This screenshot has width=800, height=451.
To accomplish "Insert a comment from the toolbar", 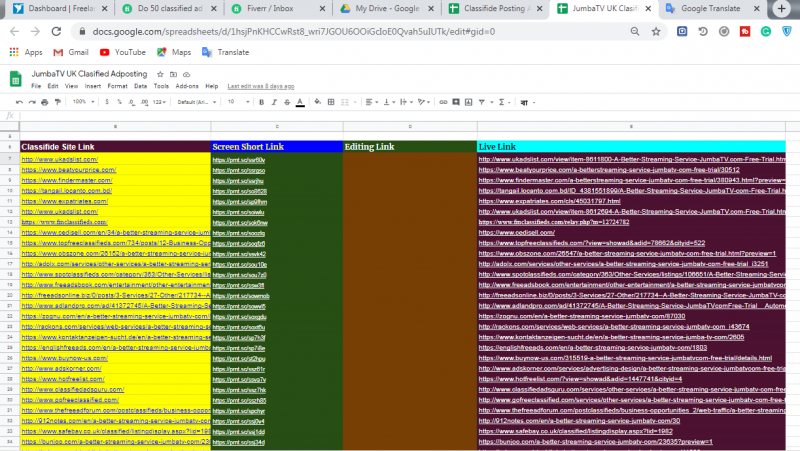I will [456, 102].
